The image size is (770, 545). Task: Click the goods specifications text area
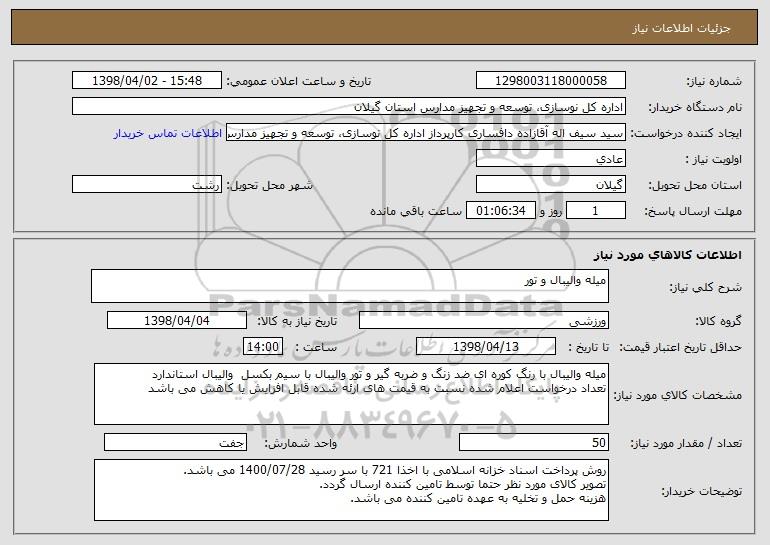pos(351,394)
